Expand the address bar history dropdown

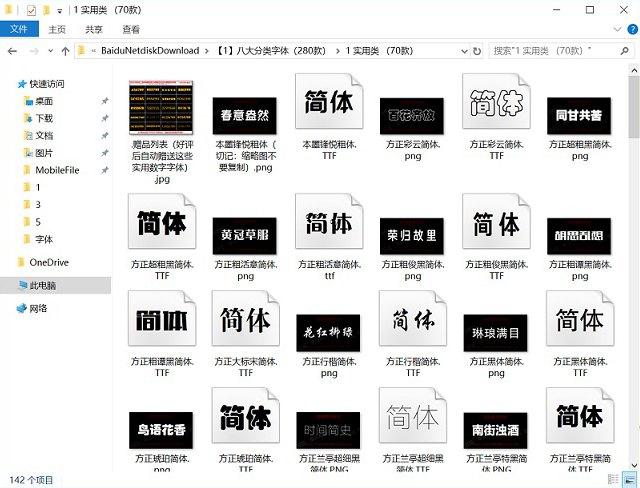pyautogui.click(x=464, y=51)
